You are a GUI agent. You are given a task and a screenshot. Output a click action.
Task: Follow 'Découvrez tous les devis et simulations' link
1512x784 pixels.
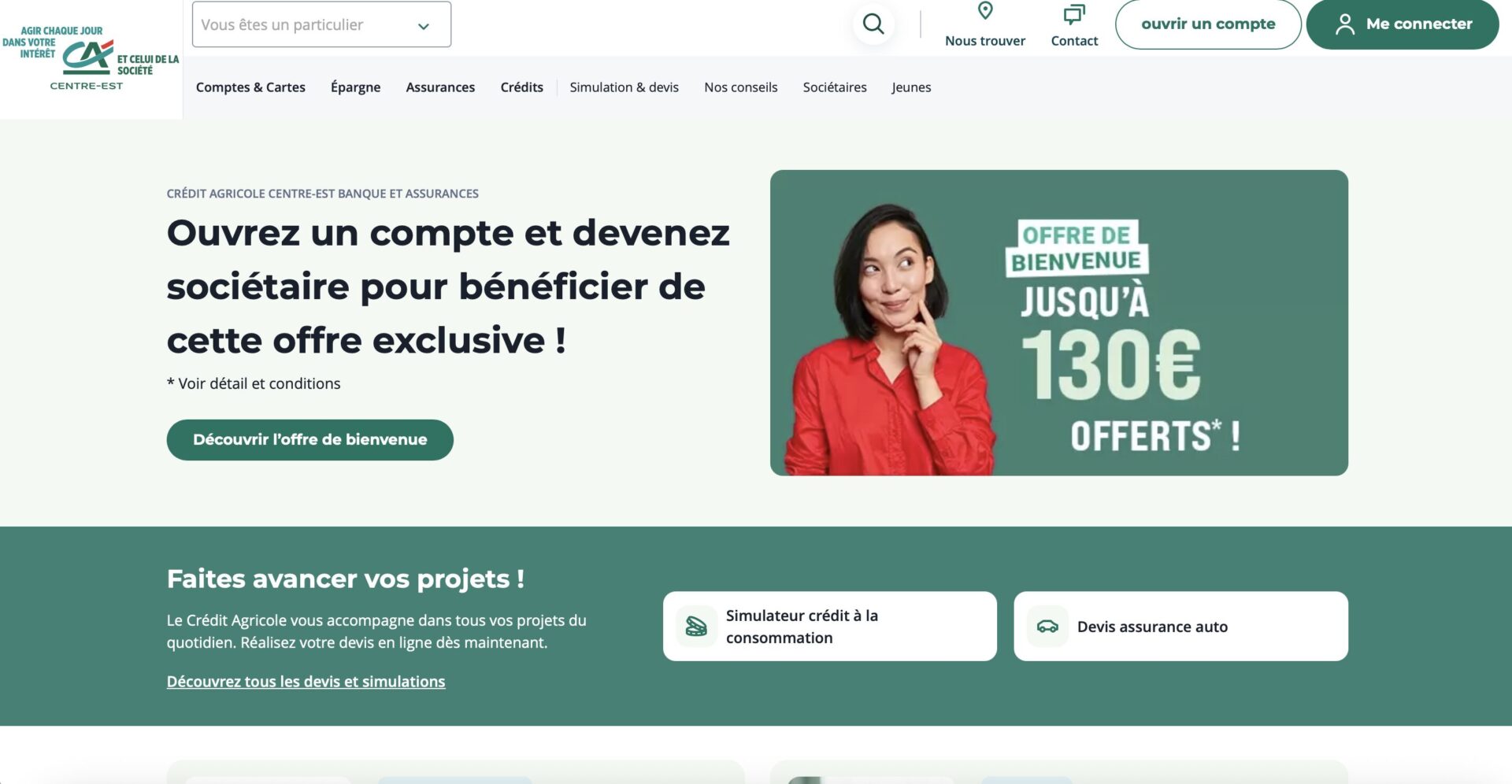(306, 682)
